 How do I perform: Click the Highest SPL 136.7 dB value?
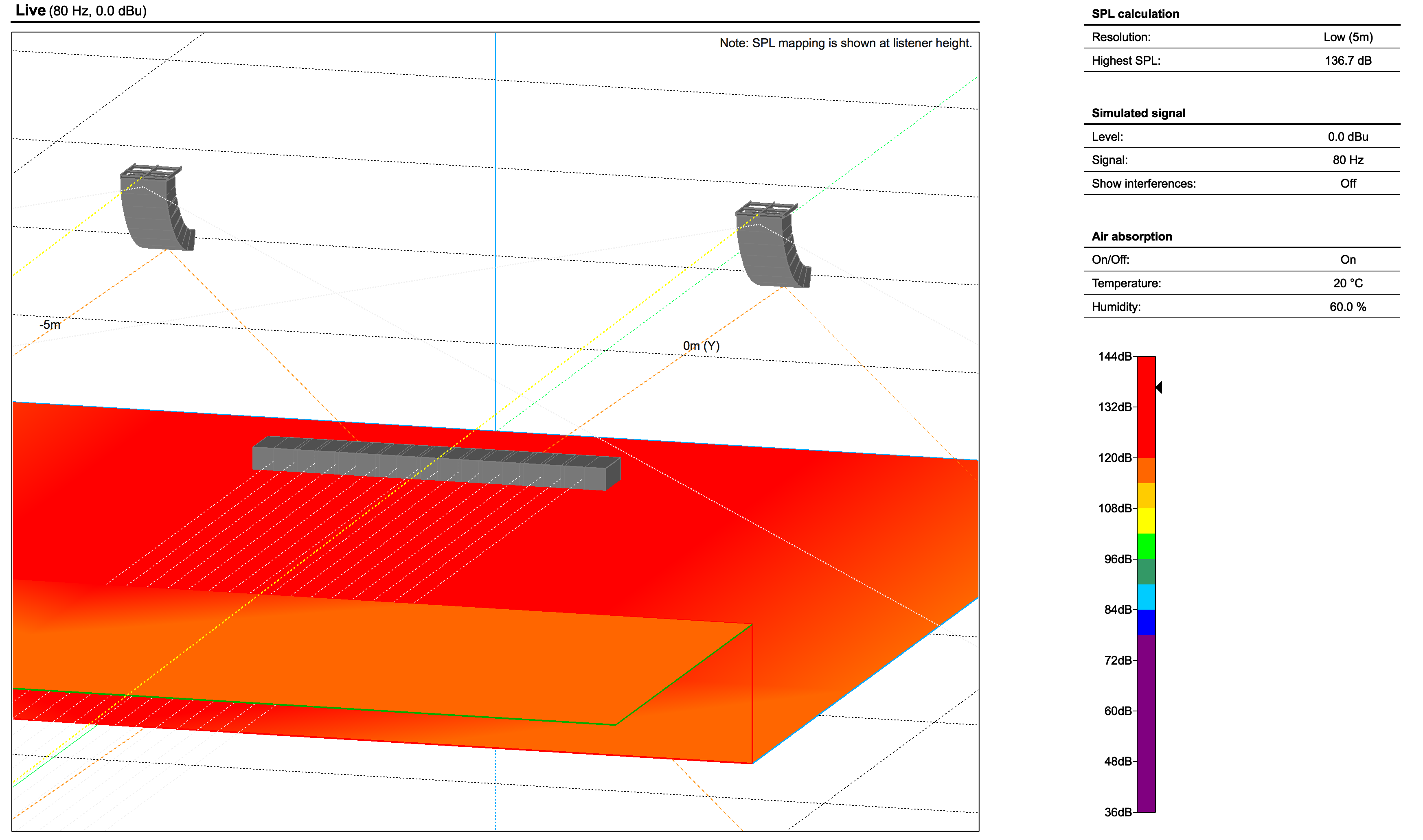[1348, 61]
